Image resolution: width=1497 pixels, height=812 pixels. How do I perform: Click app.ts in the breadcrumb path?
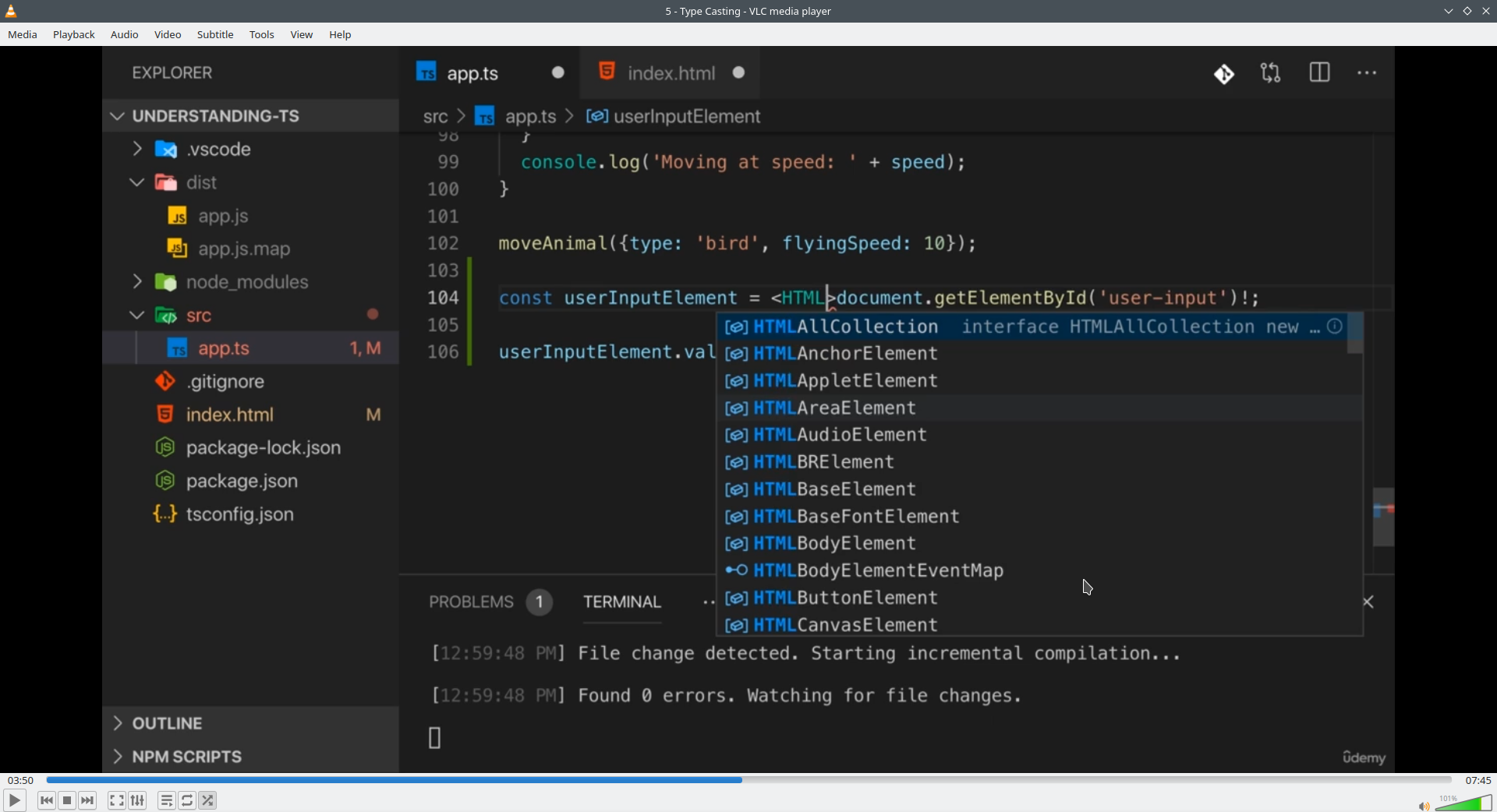(x=515, y=117)
